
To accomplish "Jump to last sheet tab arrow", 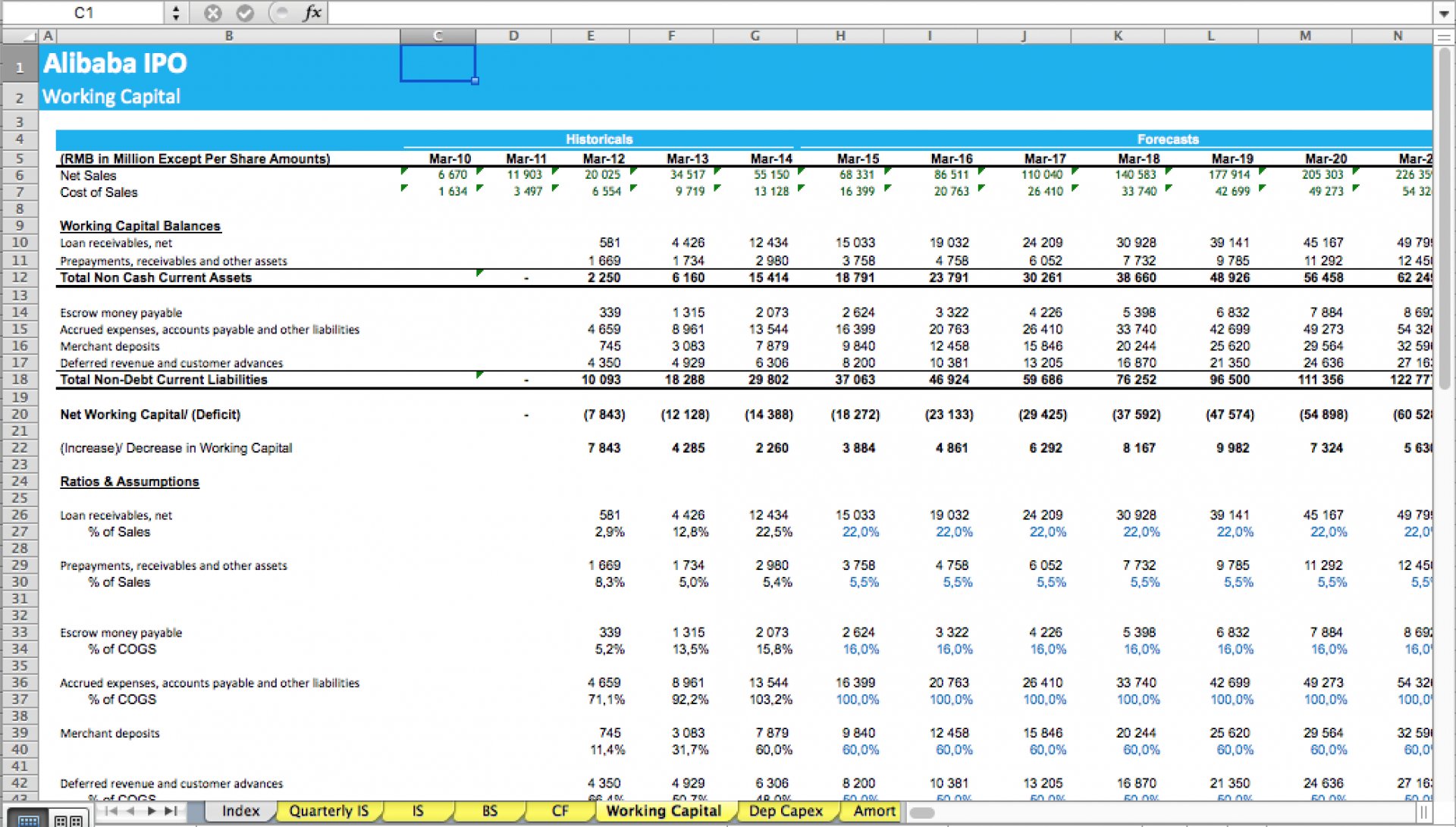I will pyautogui.click(x=171, y=811).
